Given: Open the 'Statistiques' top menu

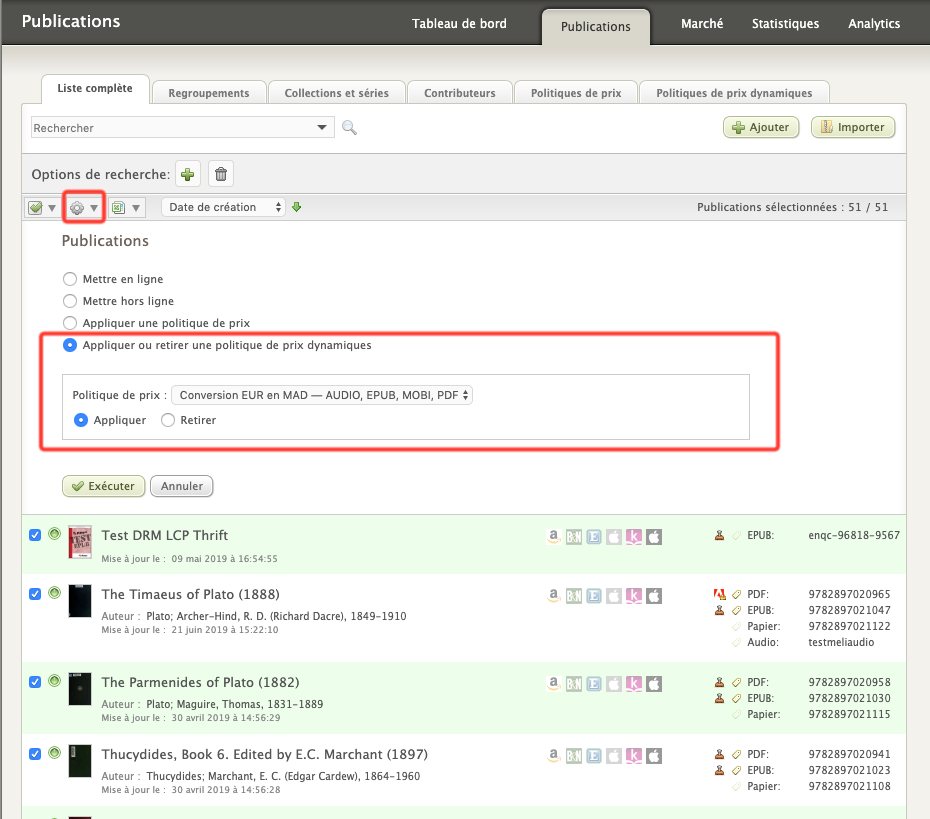Looking at the screenshot, I should point(785,24).
